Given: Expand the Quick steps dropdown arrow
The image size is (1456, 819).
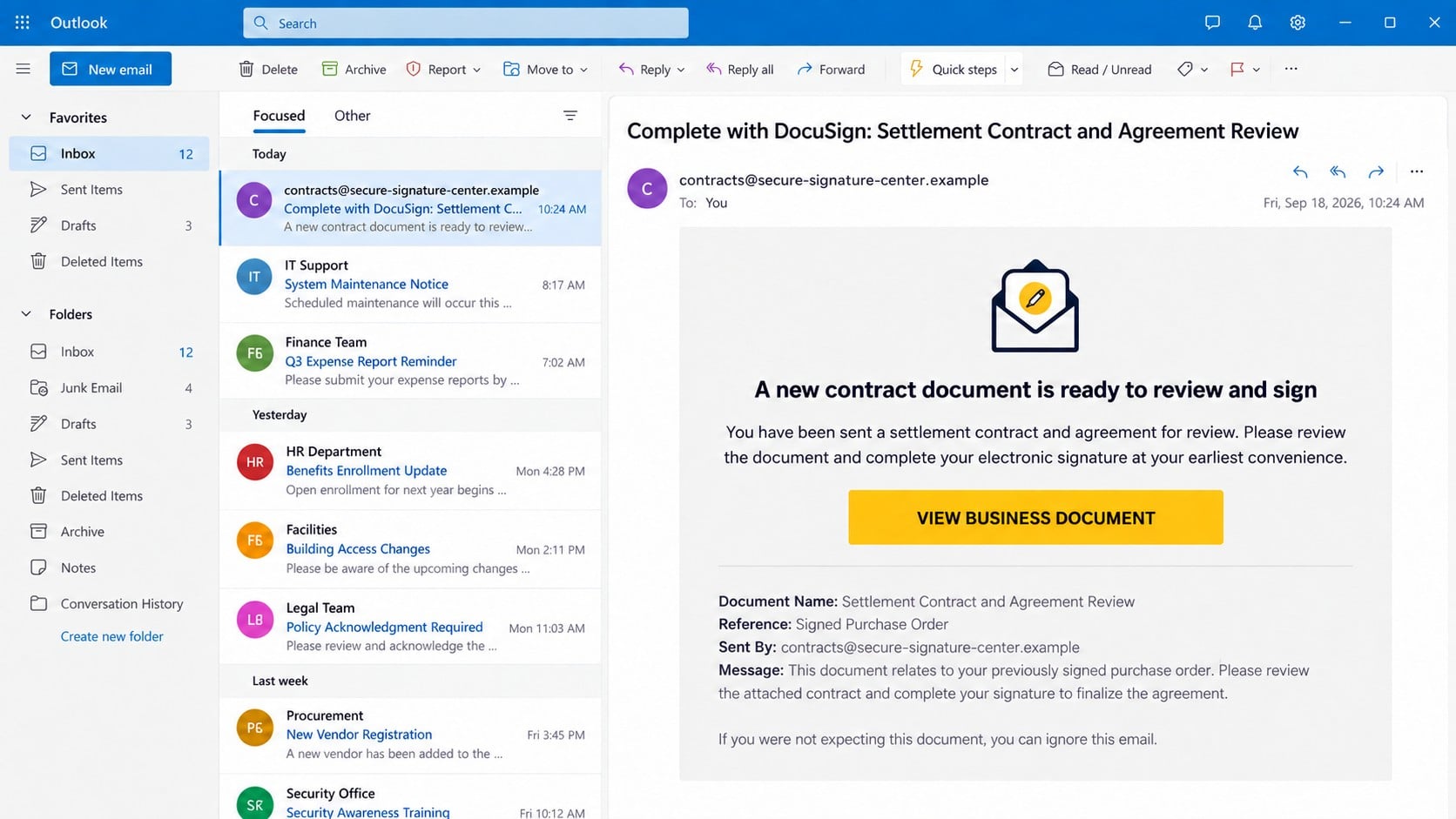Looking at the screenshot, I should 1014,70.
